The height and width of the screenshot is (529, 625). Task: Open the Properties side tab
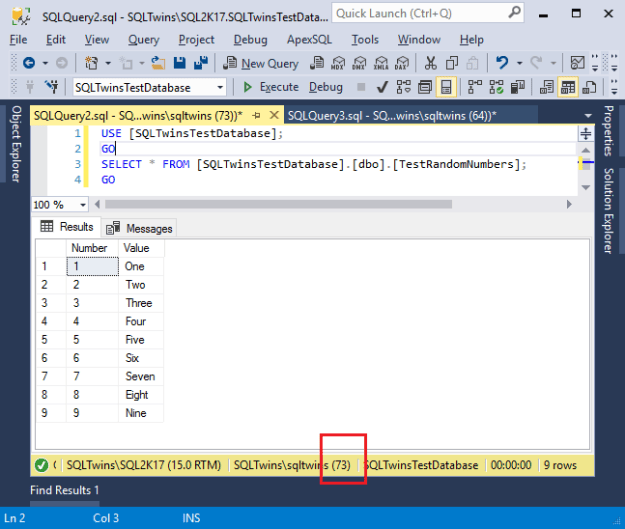[608, 131]
